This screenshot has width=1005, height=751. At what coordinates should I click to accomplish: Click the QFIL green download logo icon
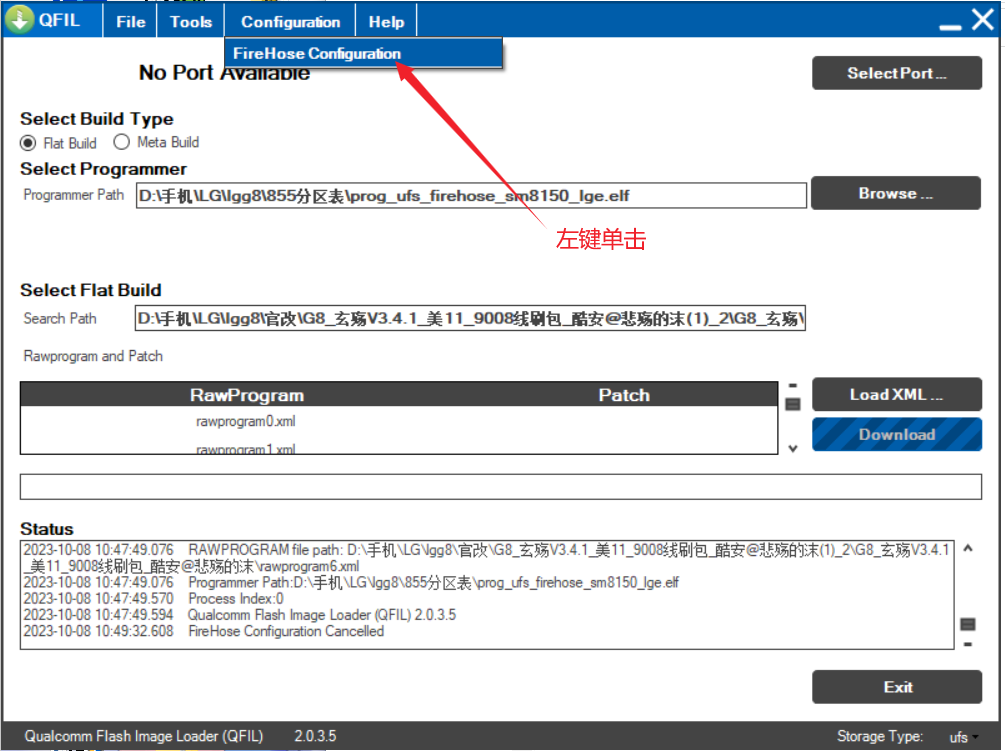pyautogui.click(x=20, y=20)
